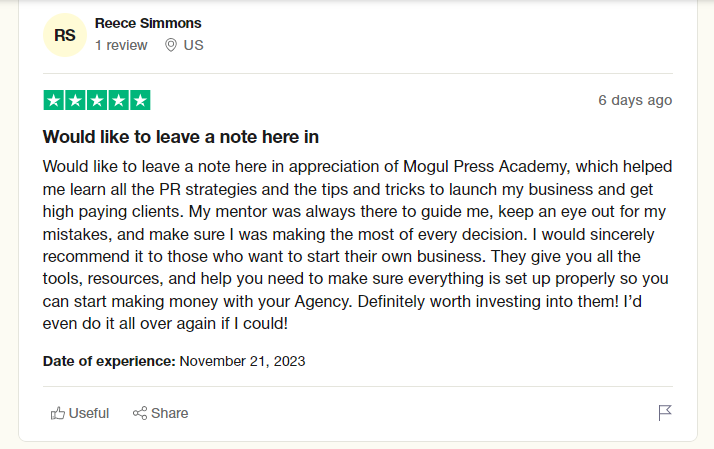Click the RS avatar circle
Screen dimensions: 714x449
pyautogui.click(x=65, y=35)
